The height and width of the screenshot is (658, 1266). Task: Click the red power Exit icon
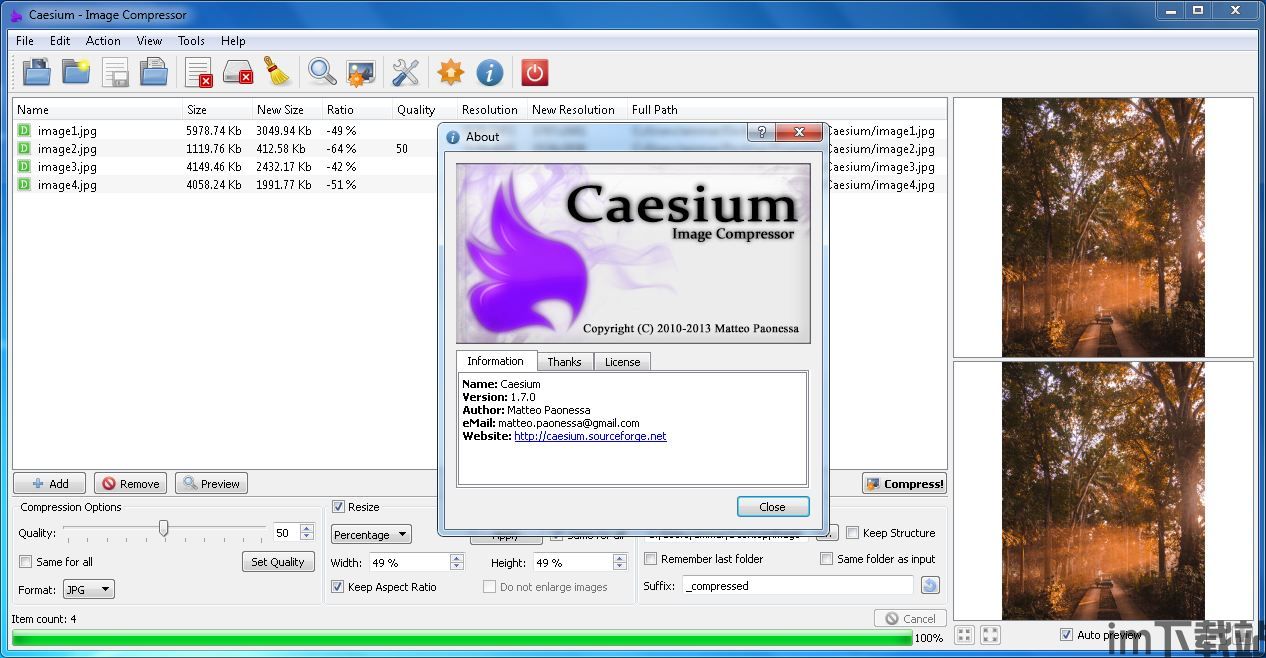coord(534,72)
